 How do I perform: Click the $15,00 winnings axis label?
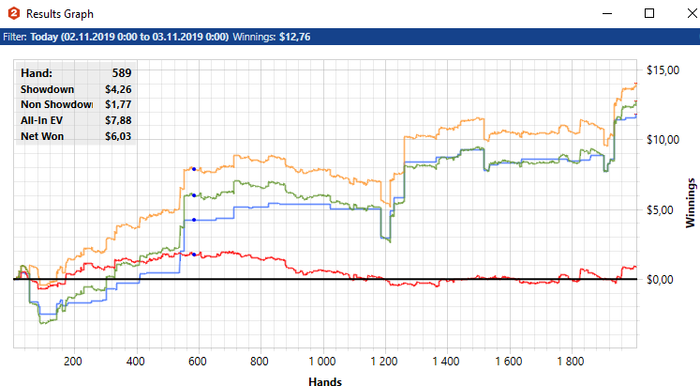point(663,70)
